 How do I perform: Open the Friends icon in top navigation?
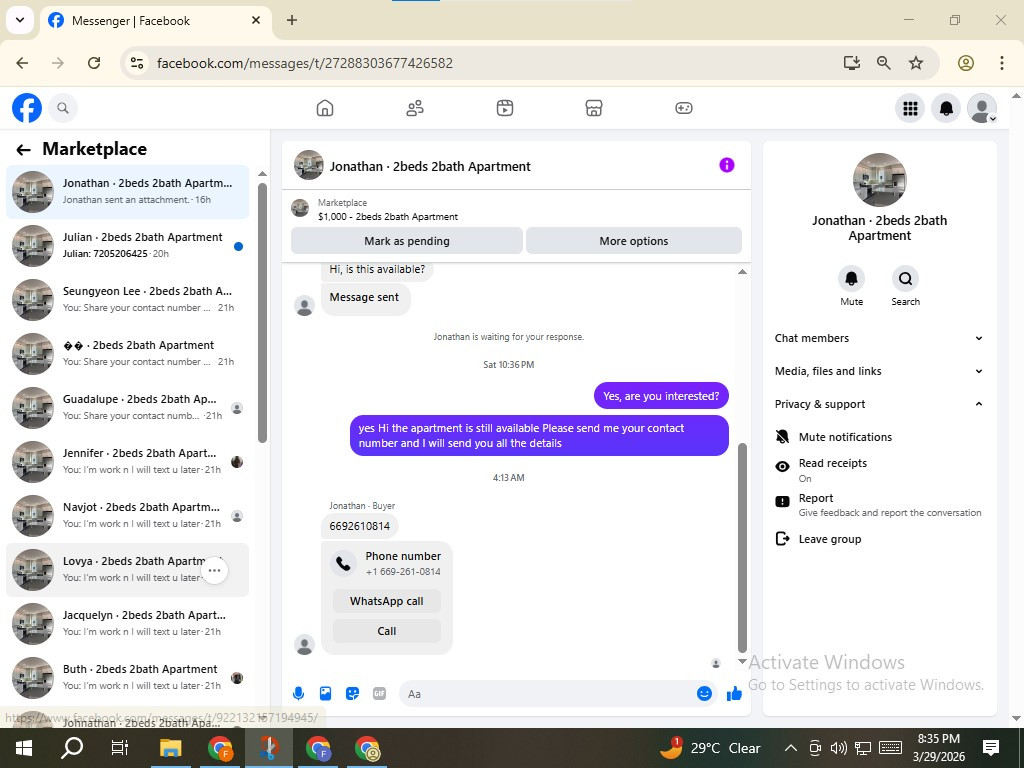[415, 108]
